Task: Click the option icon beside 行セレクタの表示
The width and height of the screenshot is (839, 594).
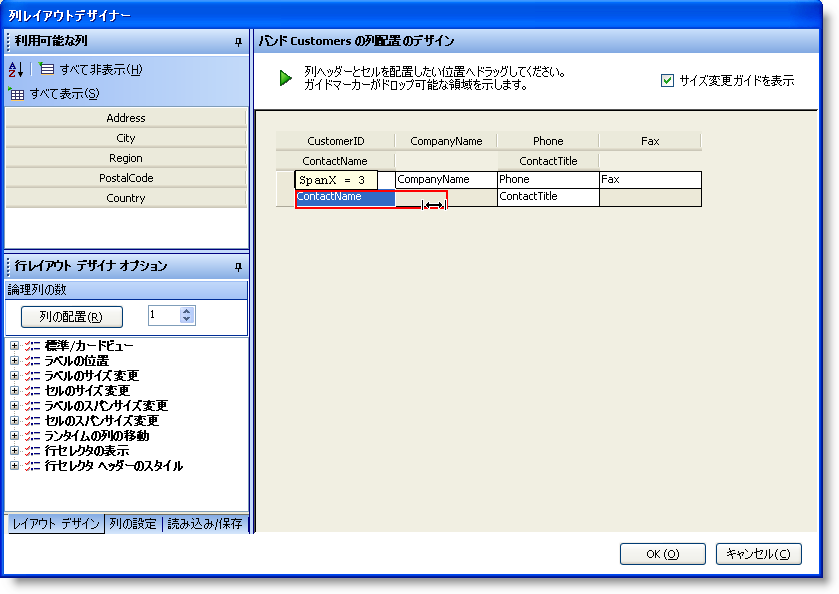Action: point(31,449)
